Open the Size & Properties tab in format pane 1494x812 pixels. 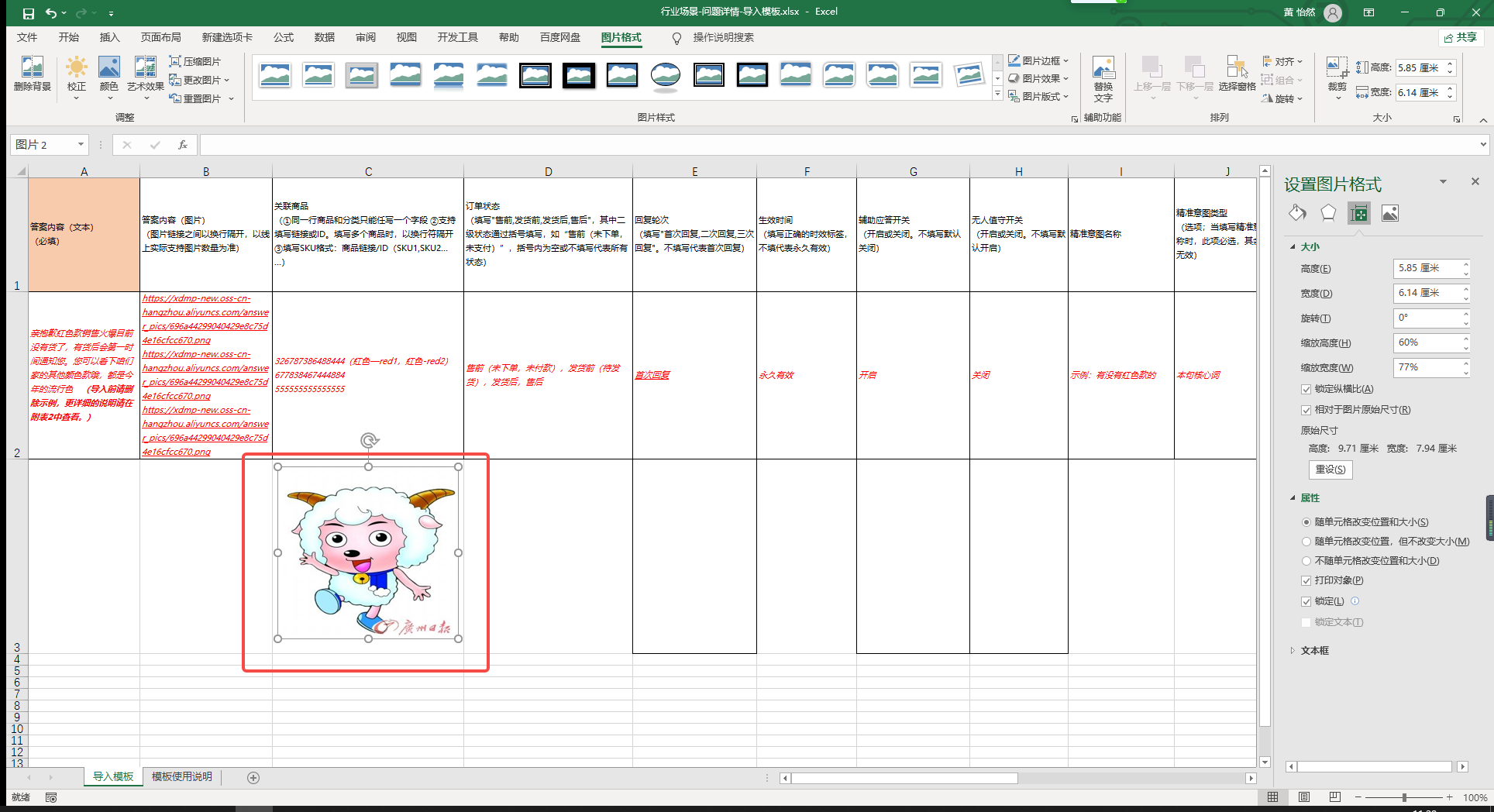click(1359, 213)
